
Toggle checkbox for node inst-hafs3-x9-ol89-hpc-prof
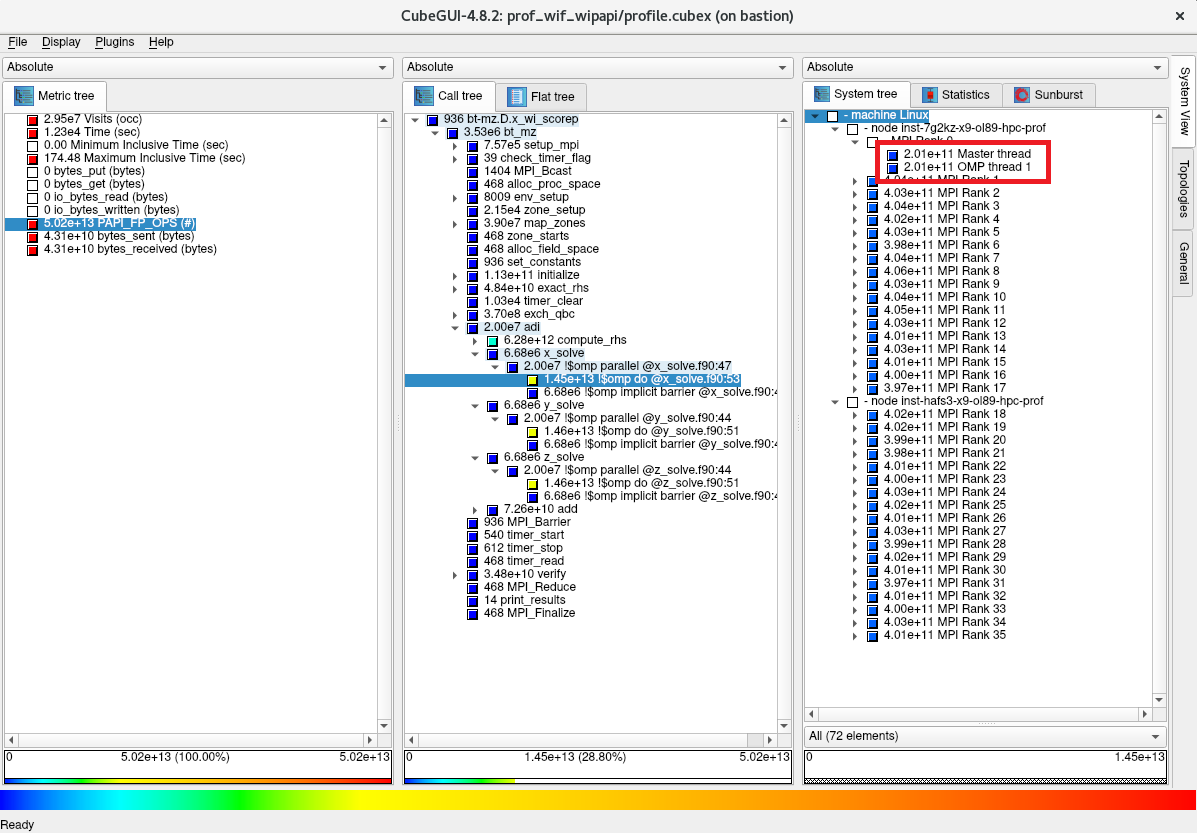pos(852,401)
